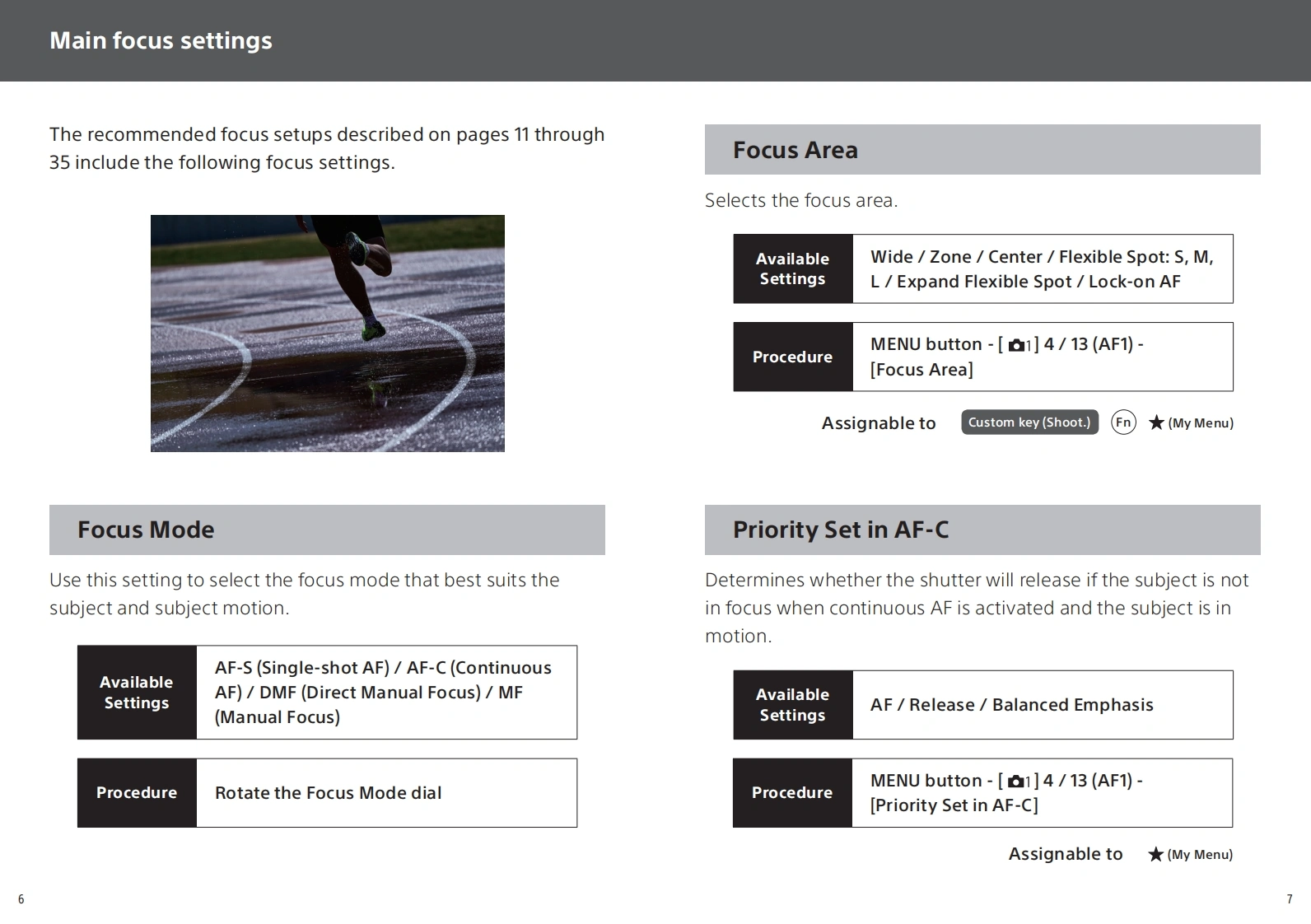Click the '[Priority Set in AF-C]' menu text
Viewport: 1311px width, 924px height.
click(x=954, y=805)
